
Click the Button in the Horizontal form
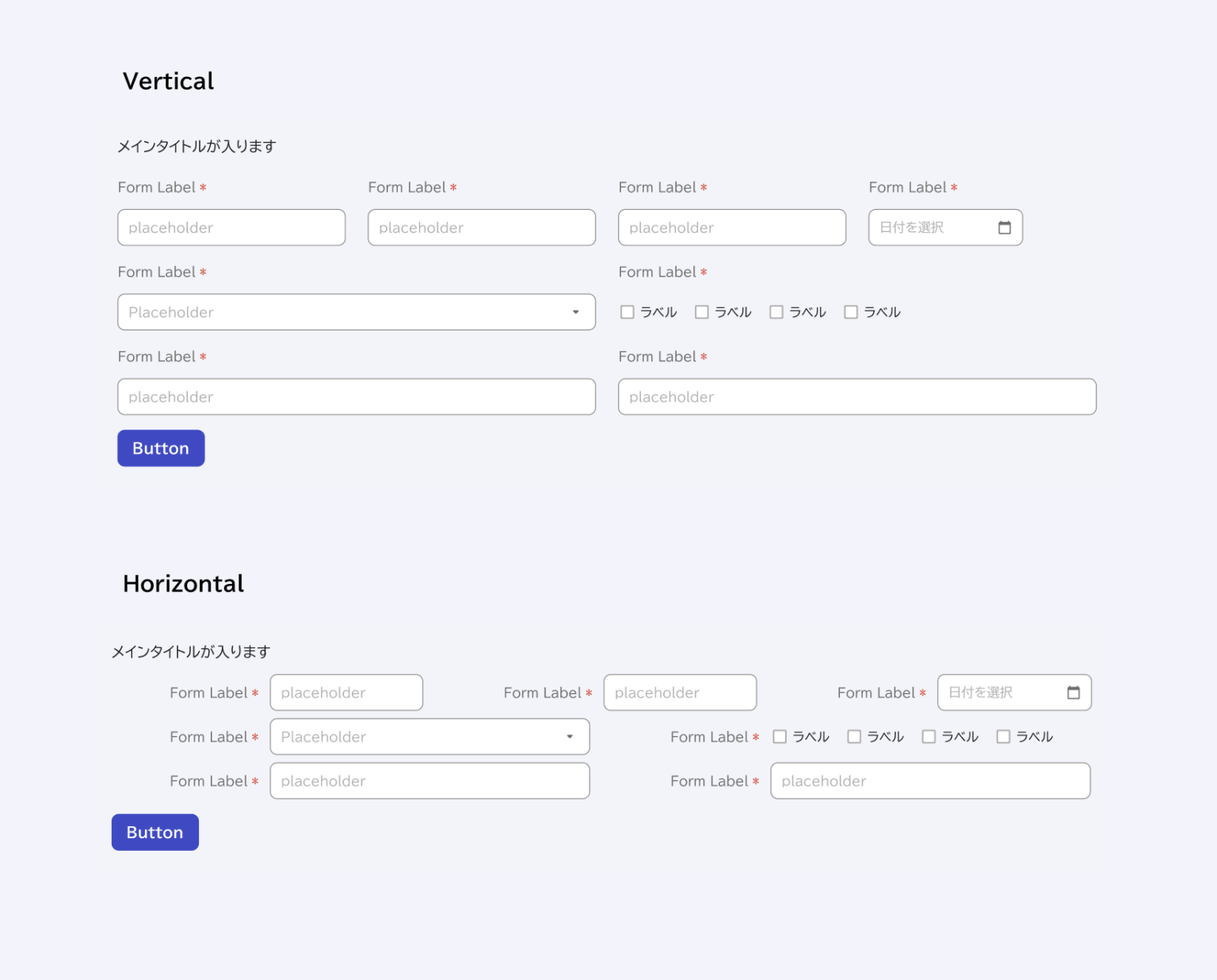[155, 832]
